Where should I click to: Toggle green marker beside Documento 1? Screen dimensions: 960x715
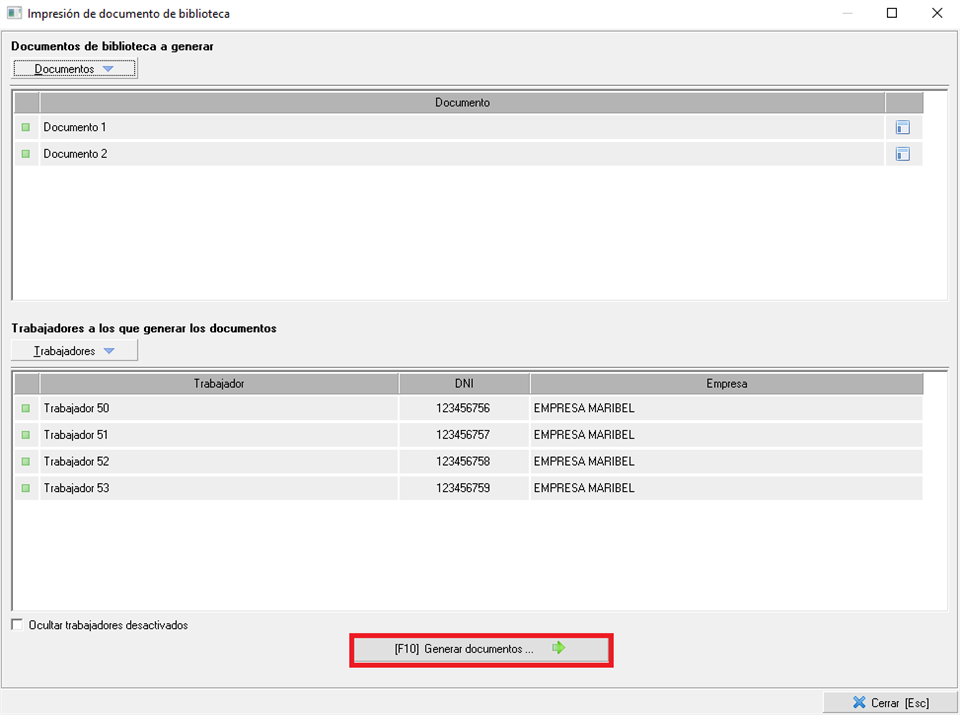(x=26, y=127)
